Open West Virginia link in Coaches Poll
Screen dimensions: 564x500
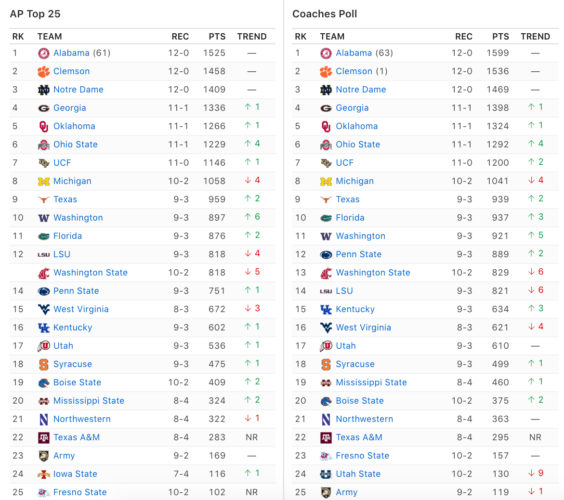pyautogui.click(x=363, y=327)
